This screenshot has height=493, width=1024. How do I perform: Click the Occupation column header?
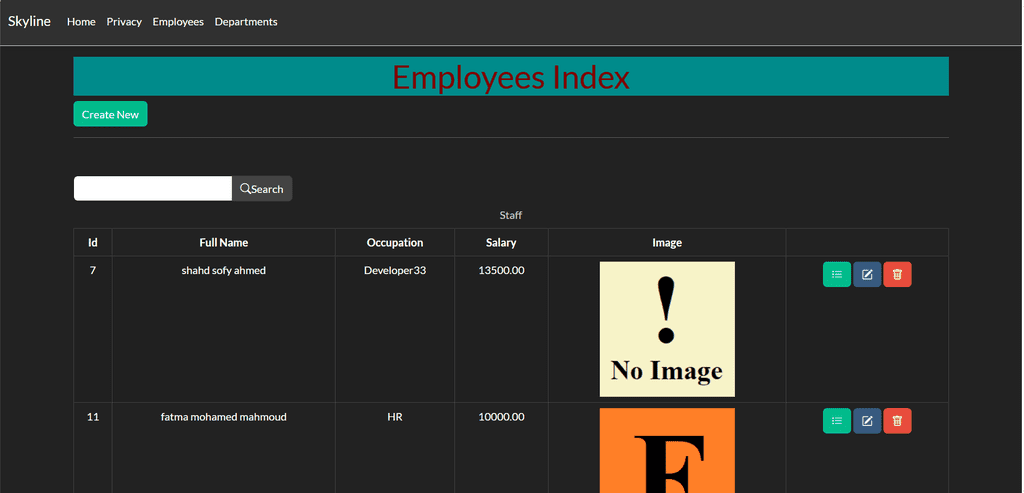(x=395, y=242)
